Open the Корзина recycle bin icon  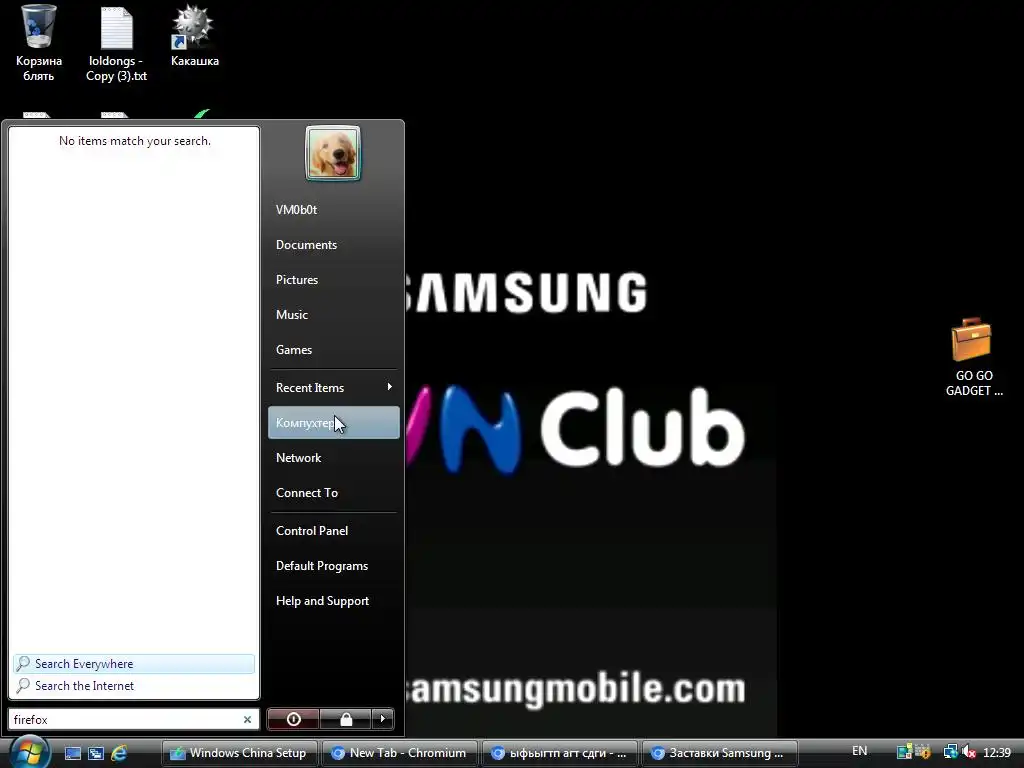38,43
